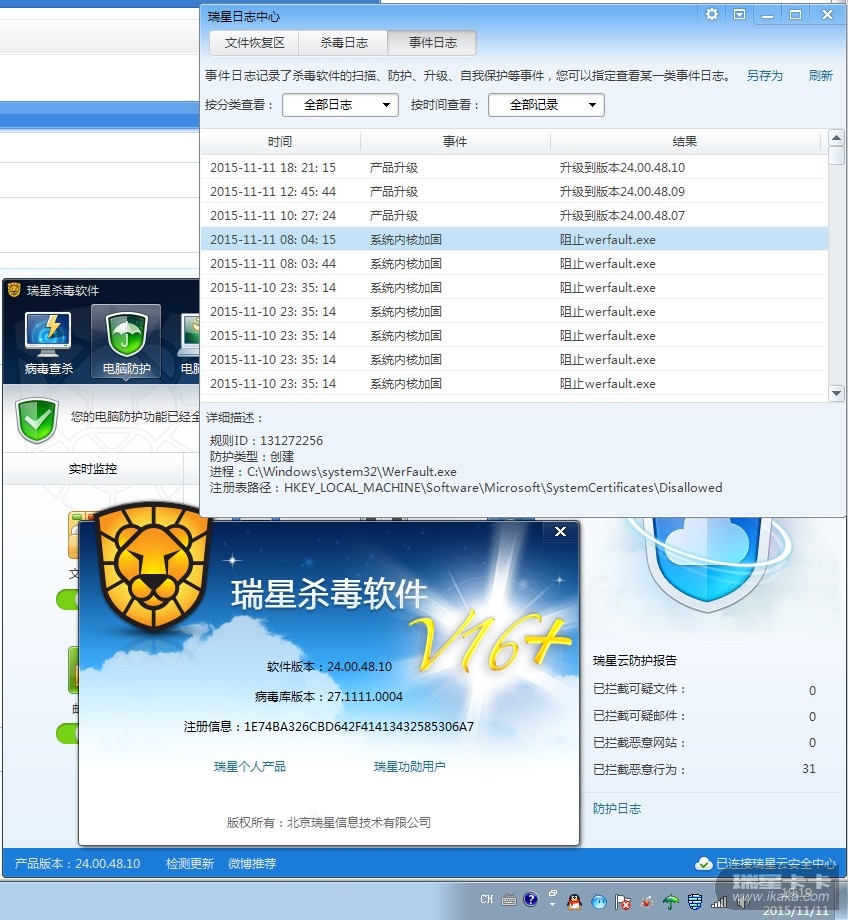Select highlighted row 2015-11-11 08:04:15

pyautogui.click(x=514, y=239)
